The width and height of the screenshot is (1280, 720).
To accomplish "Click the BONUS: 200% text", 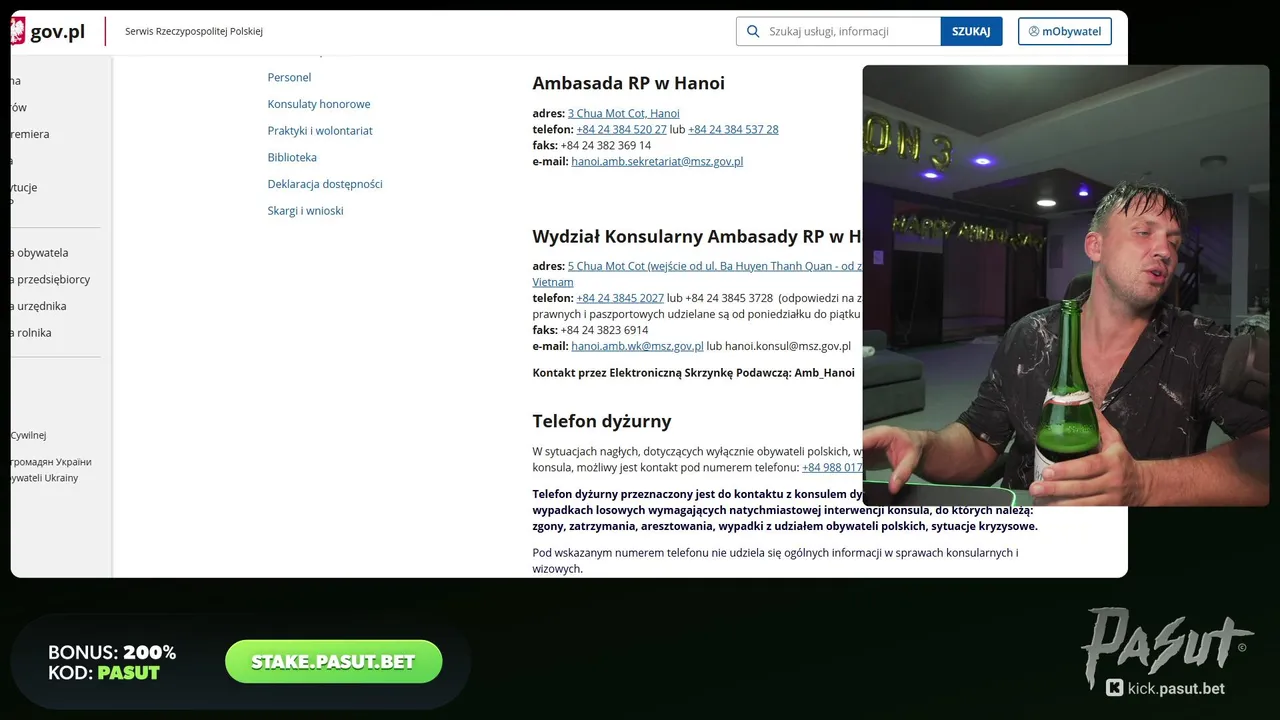I will click(x=112, y=653).
